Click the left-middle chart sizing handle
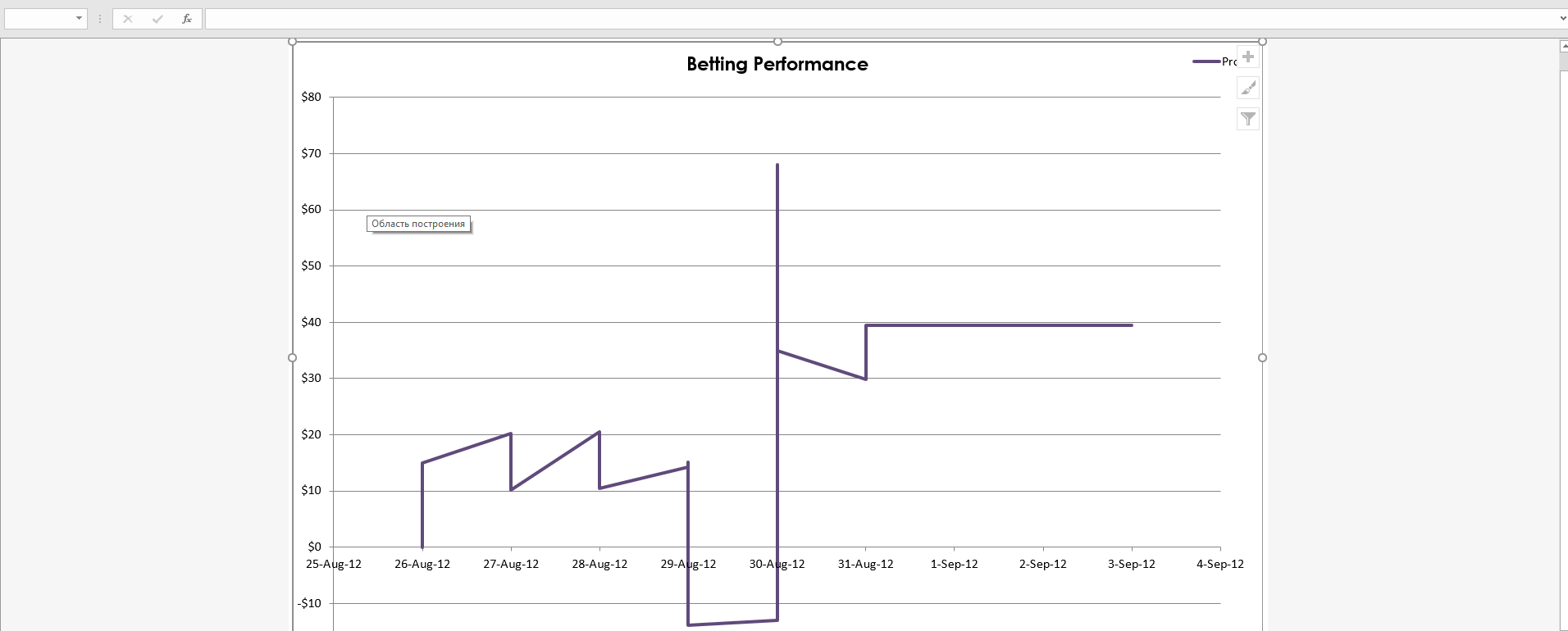Screen dimensions: 1568x631 pos(292,357)
